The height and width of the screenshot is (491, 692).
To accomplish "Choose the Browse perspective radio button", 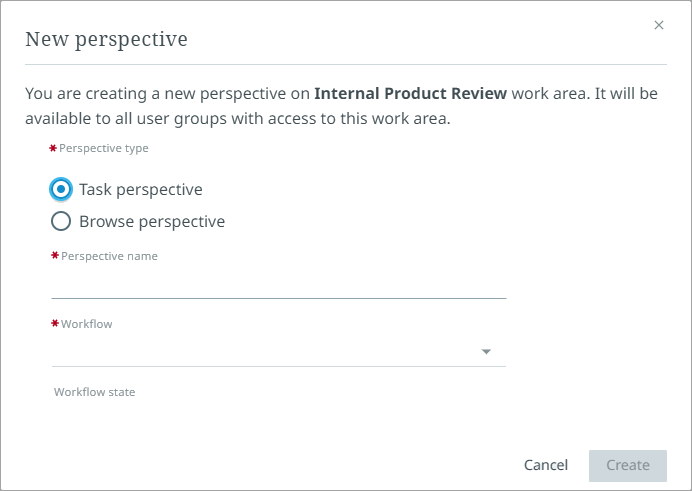I will click(x=61, y=221).
